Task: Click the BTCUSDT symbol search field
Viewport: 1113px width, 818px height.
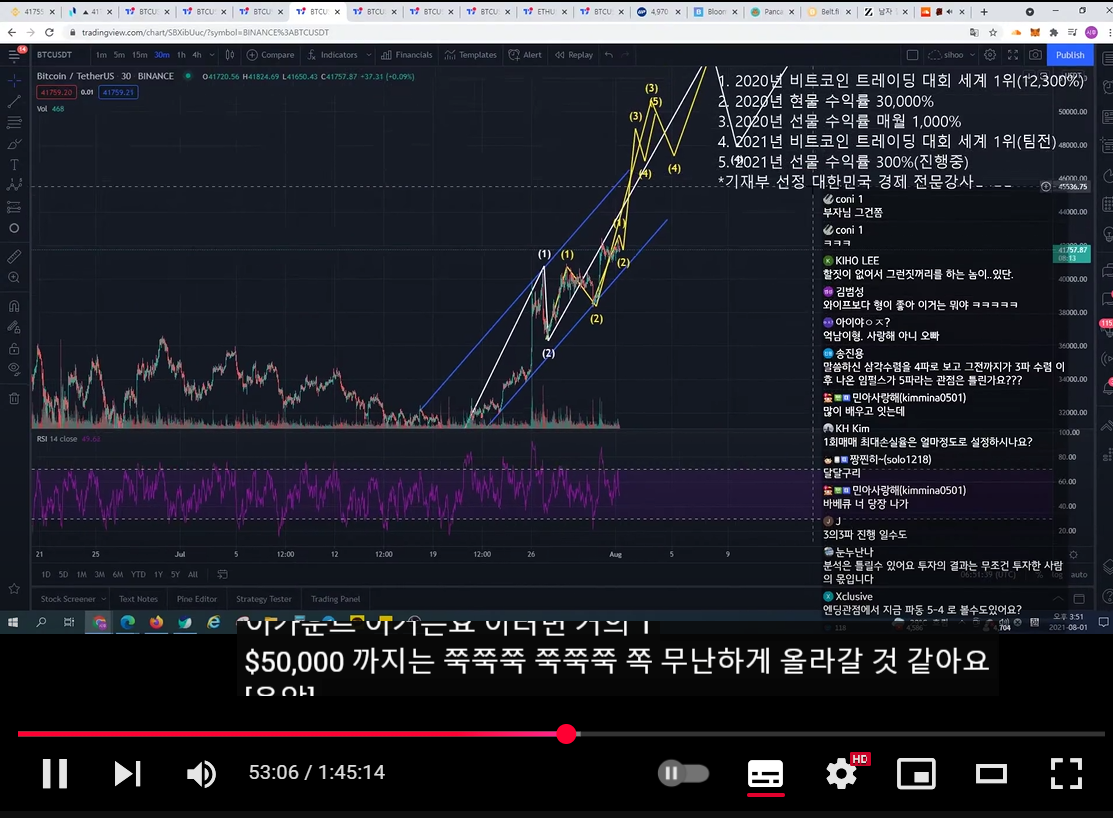Action: tap(57, 55)
